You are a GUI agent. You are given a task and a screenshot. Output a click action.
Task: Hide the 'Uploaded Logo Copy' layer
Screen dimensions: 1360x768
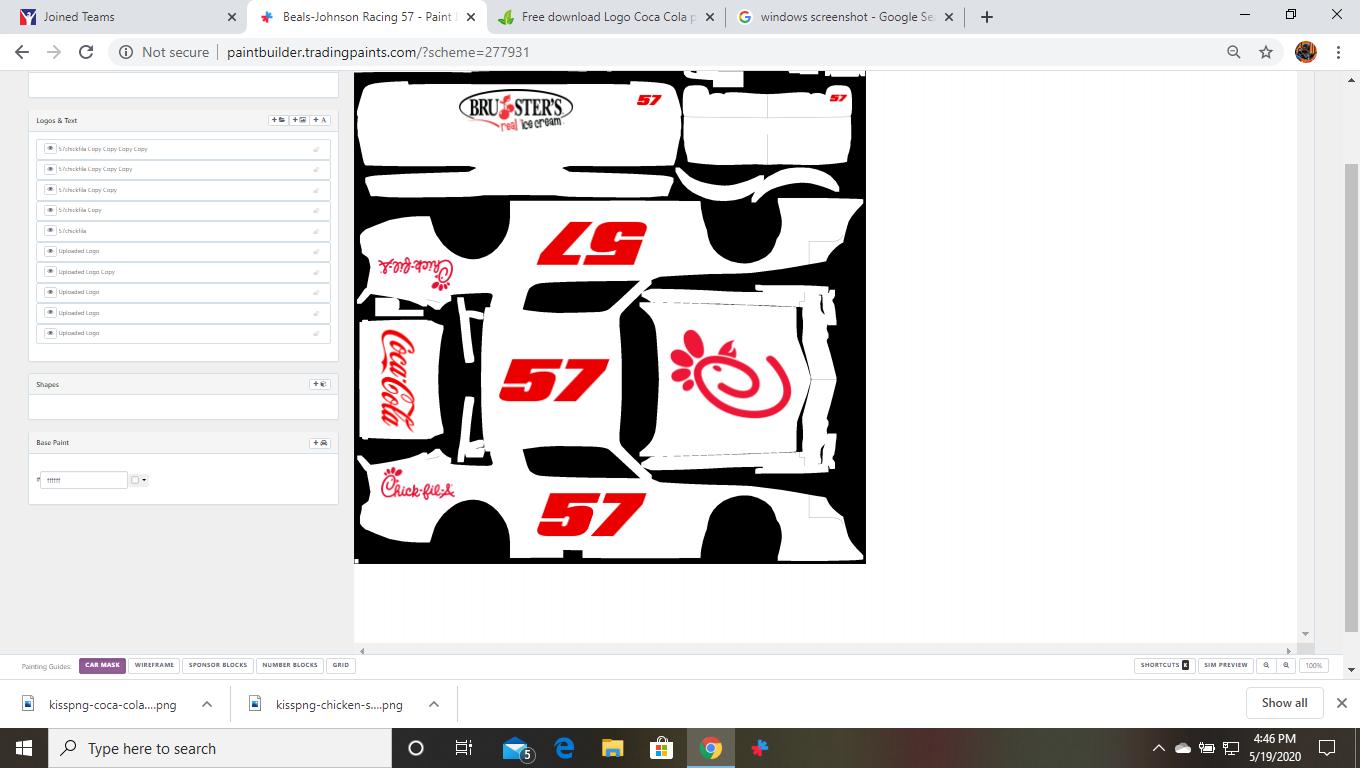point(50,272)
